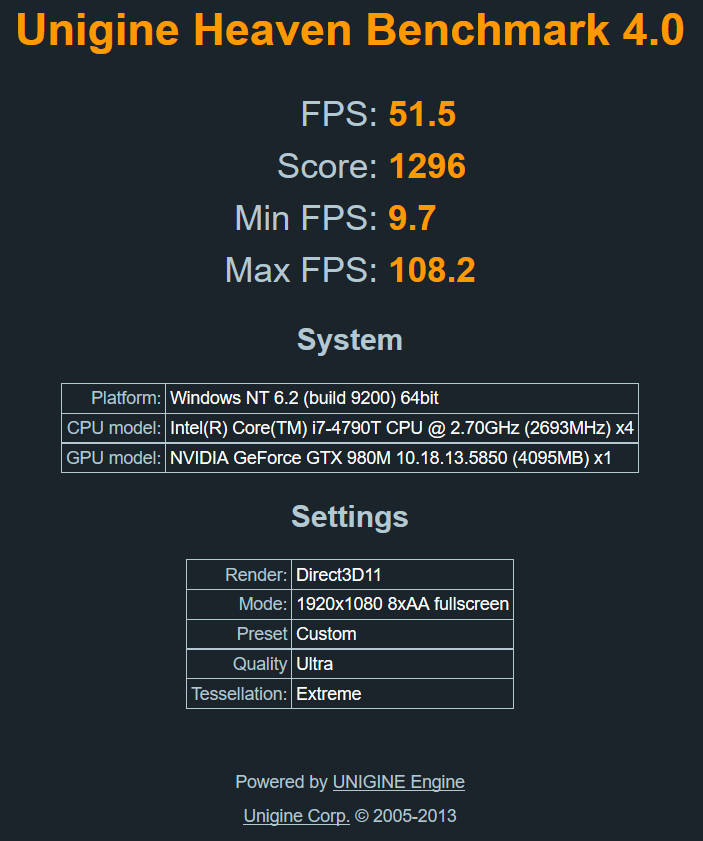
Task: Click the Platform row label
Action: click(125, 398)
